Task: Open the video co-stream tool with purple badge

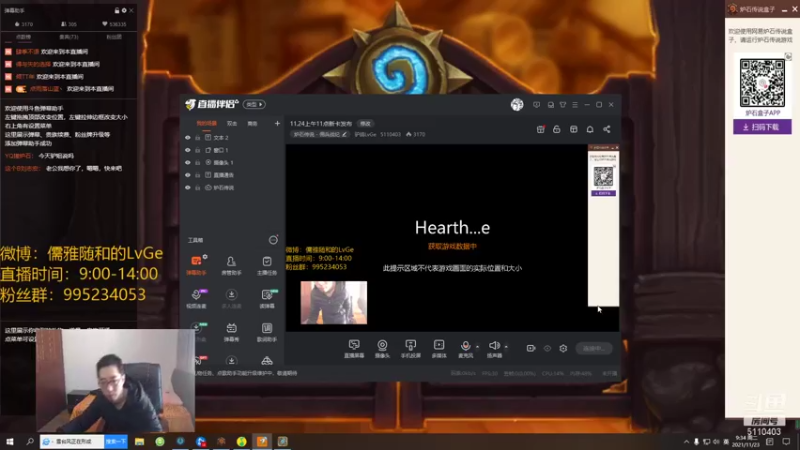Action: click(196, 298)
